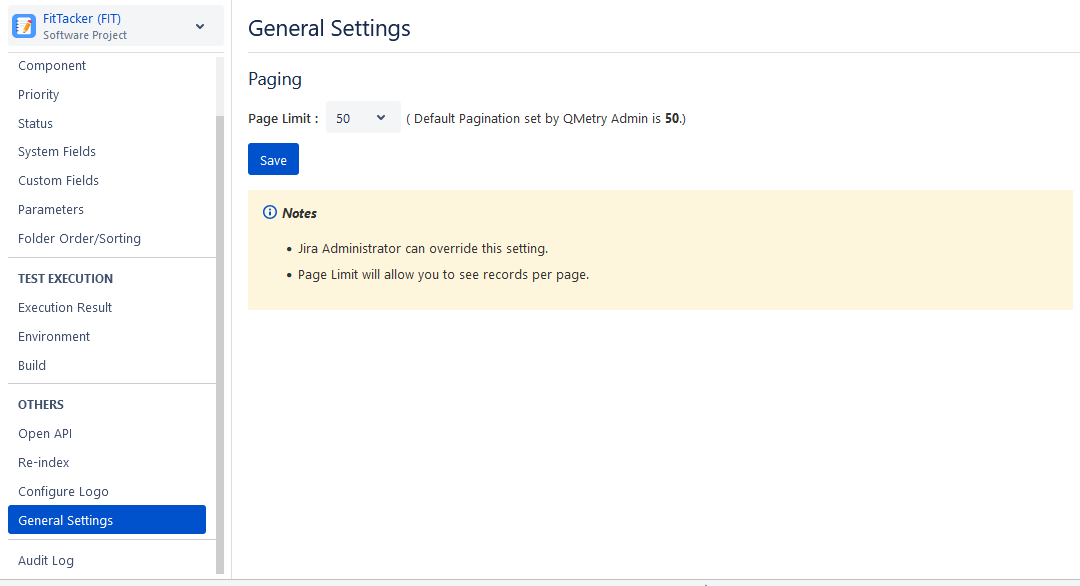1080x586 pixels.
Task: Save the paging settings
Action: (273, 160)
